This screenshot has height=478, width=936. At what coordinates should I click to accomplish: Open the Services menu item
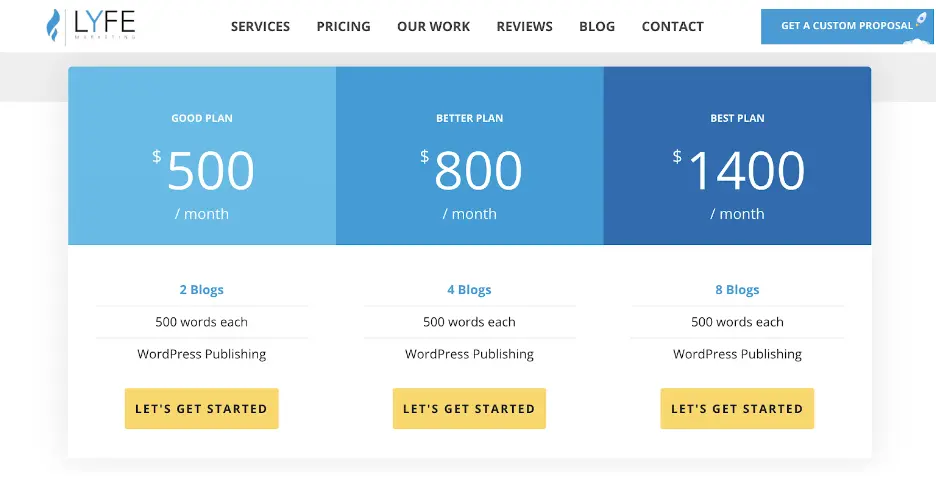260,27
